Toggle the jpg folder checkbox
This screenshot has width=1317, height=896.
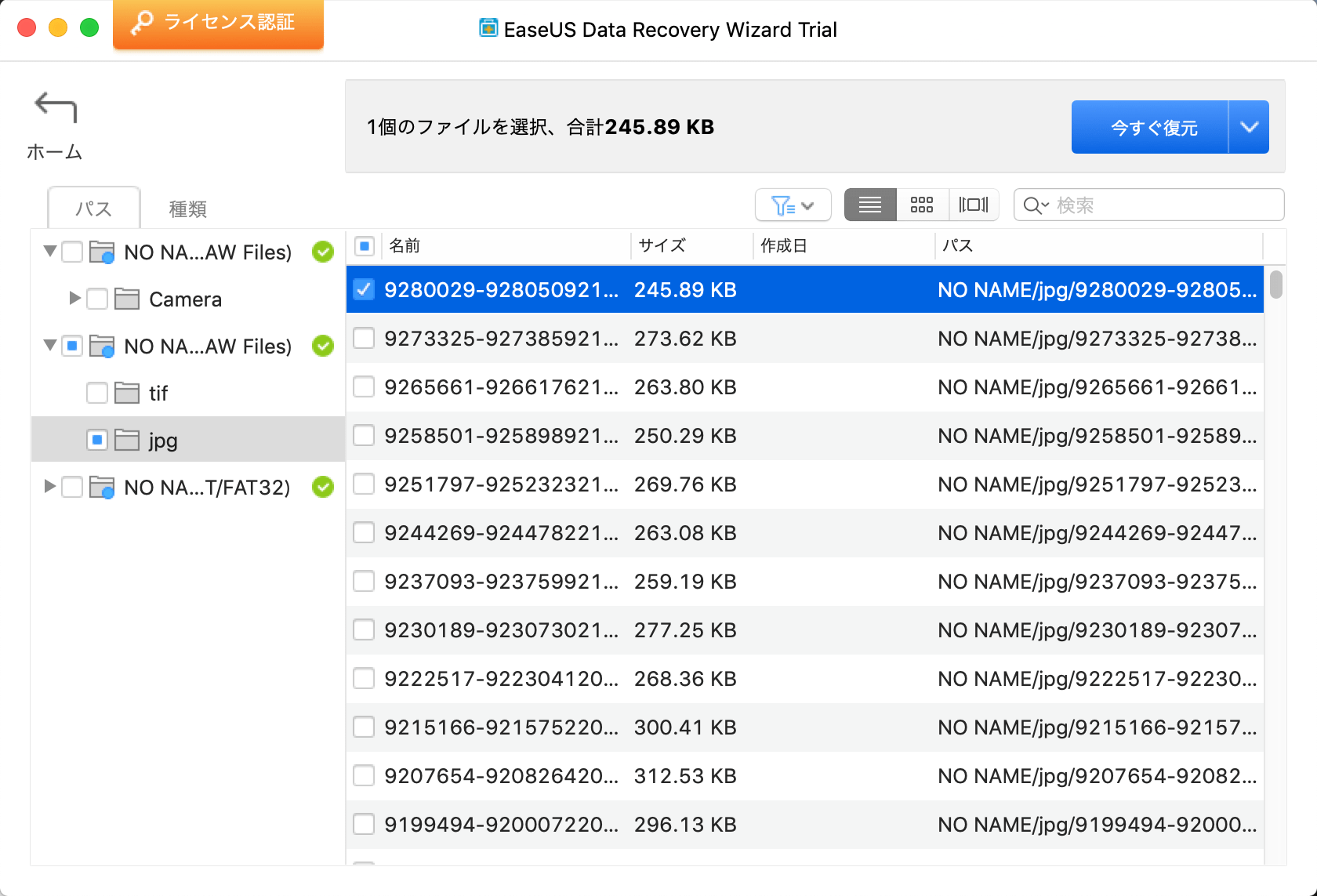coord(97,440)
